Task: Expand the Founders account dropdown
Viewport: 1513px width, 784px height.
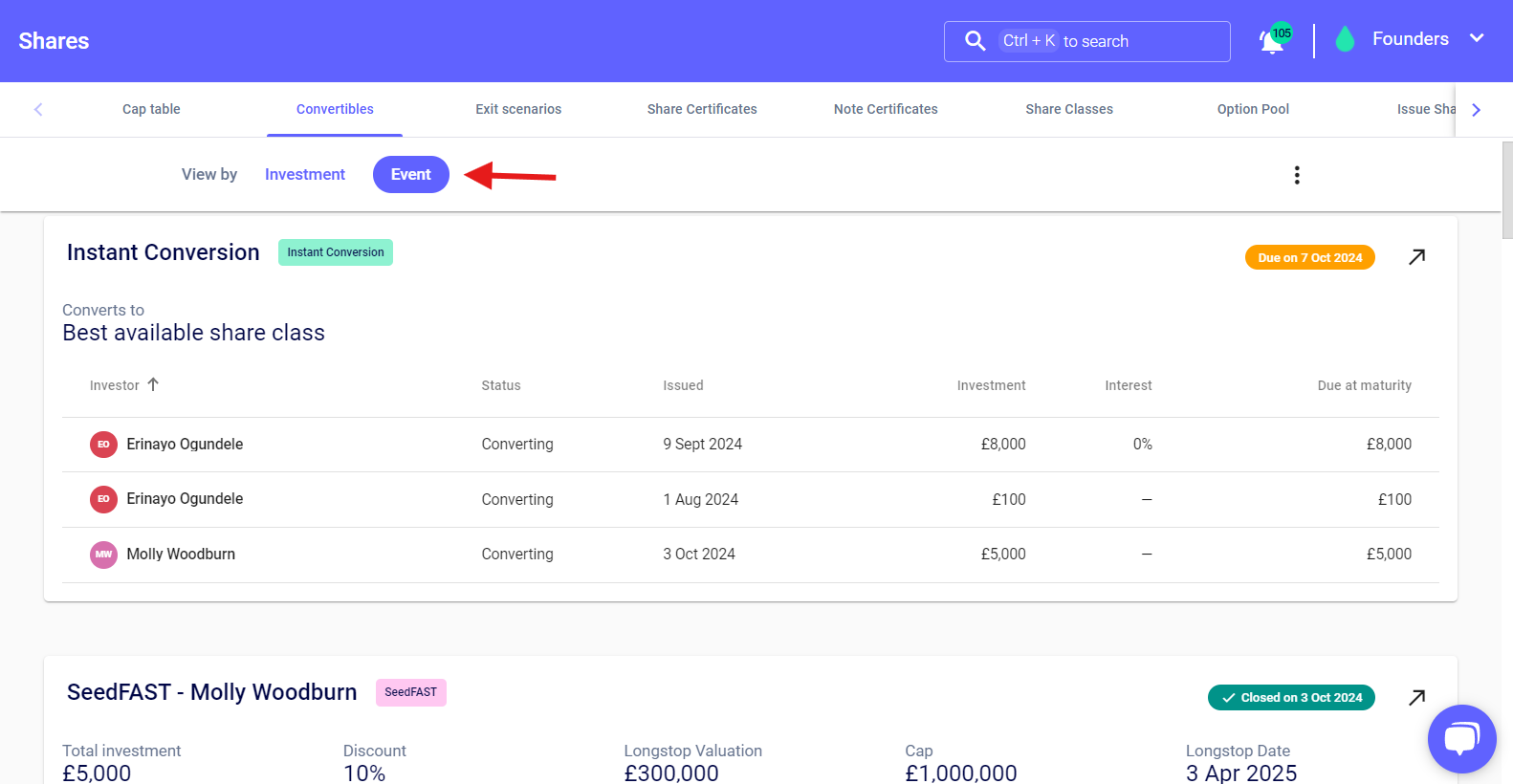Action: (1477, 38)
